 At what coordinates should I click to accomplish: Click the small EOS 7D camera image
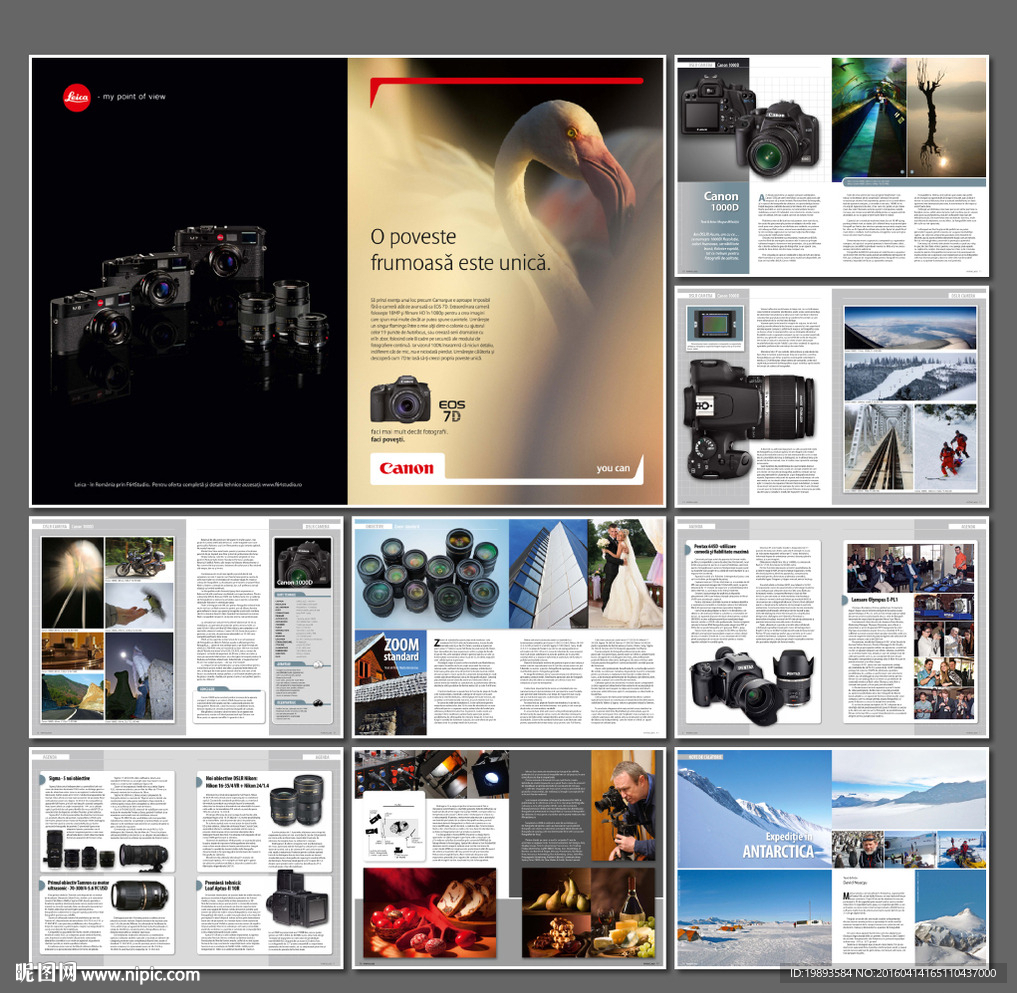point(400,401)
